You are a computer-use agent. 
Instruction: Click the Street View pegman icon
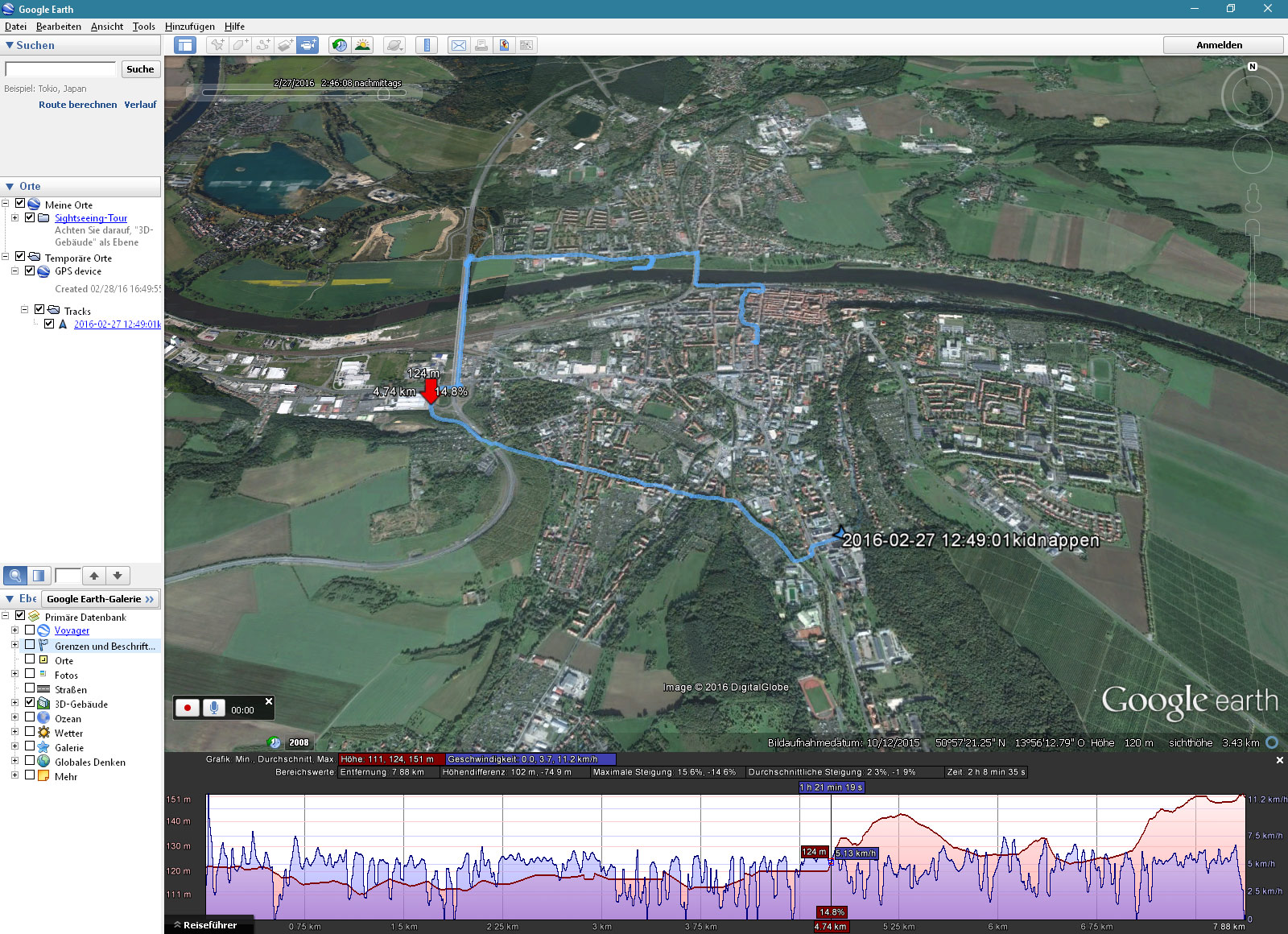point(1253,198)
